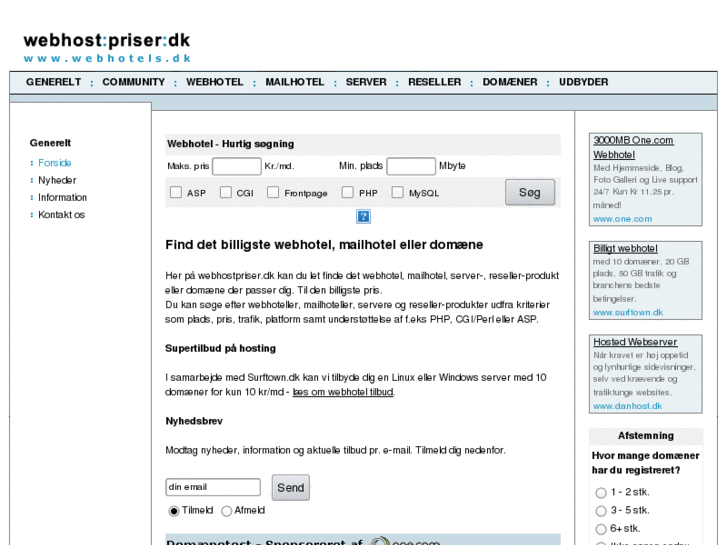Open the UDBYDER menu
This screenshot has width=727, height=545.
tap(583, 82)
